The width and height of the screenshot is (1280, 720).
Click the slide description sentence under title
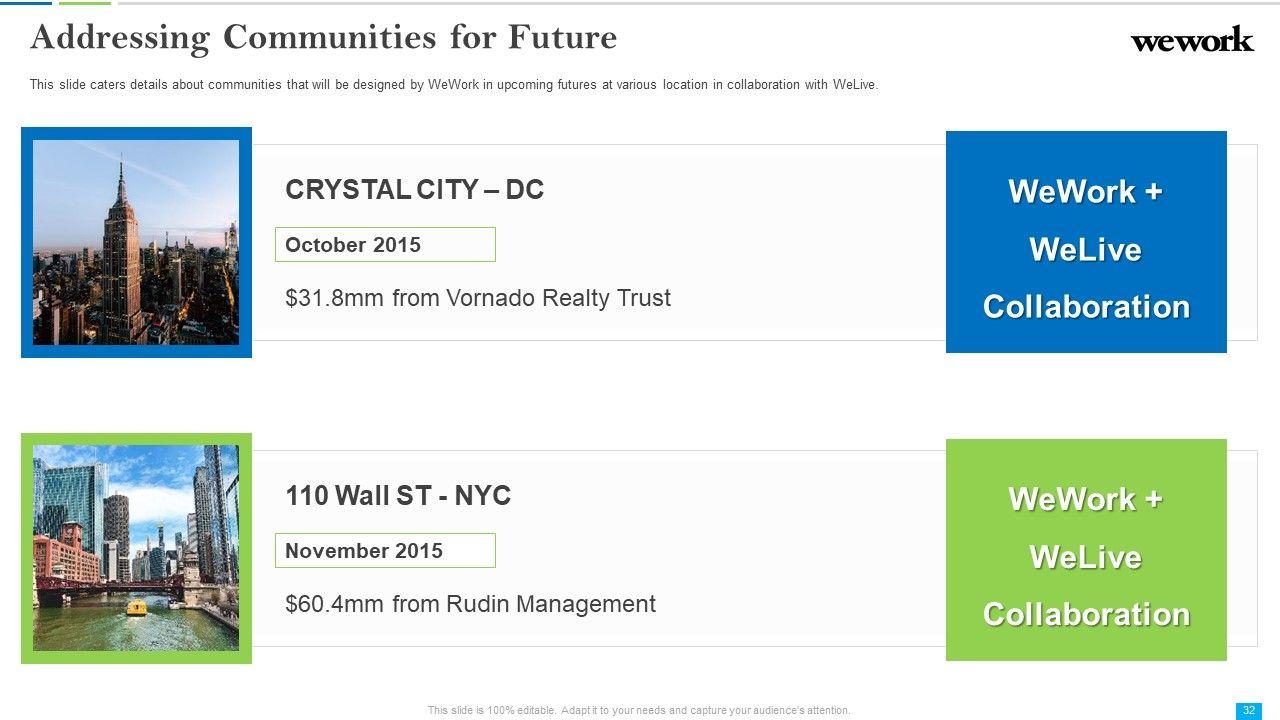pyautogui.click(x=454, y=85)
